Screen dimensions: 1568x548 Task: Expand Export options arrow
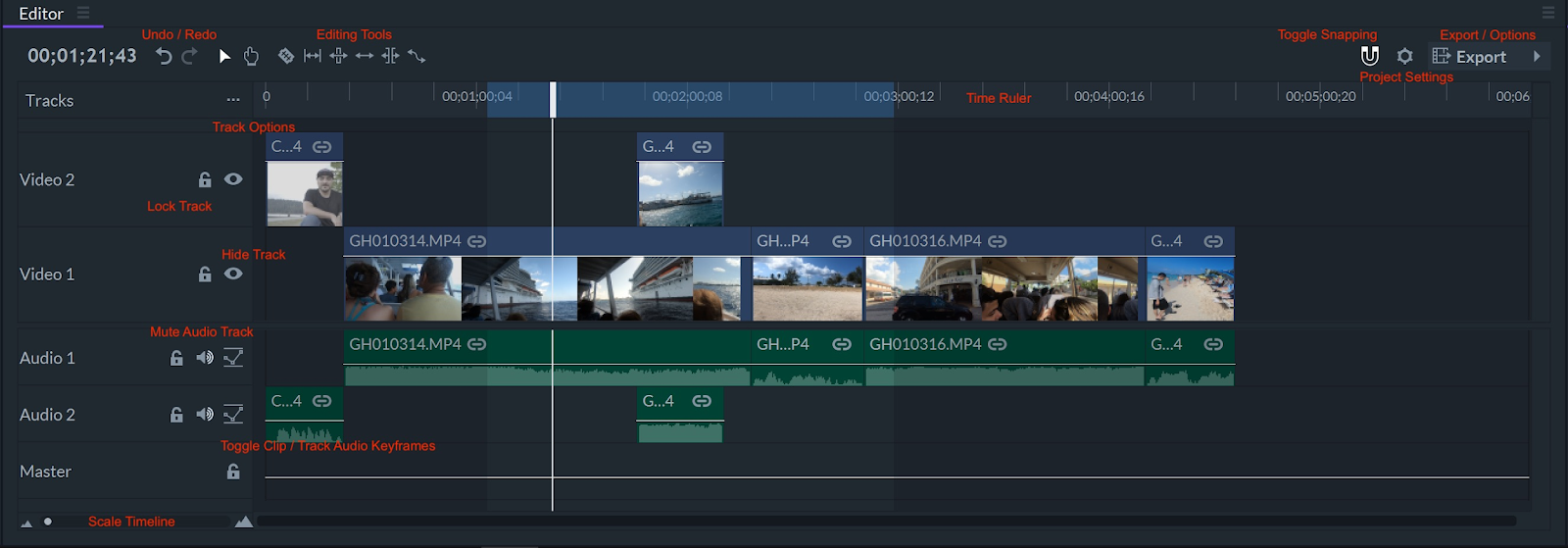click(x=1537, y=57)
